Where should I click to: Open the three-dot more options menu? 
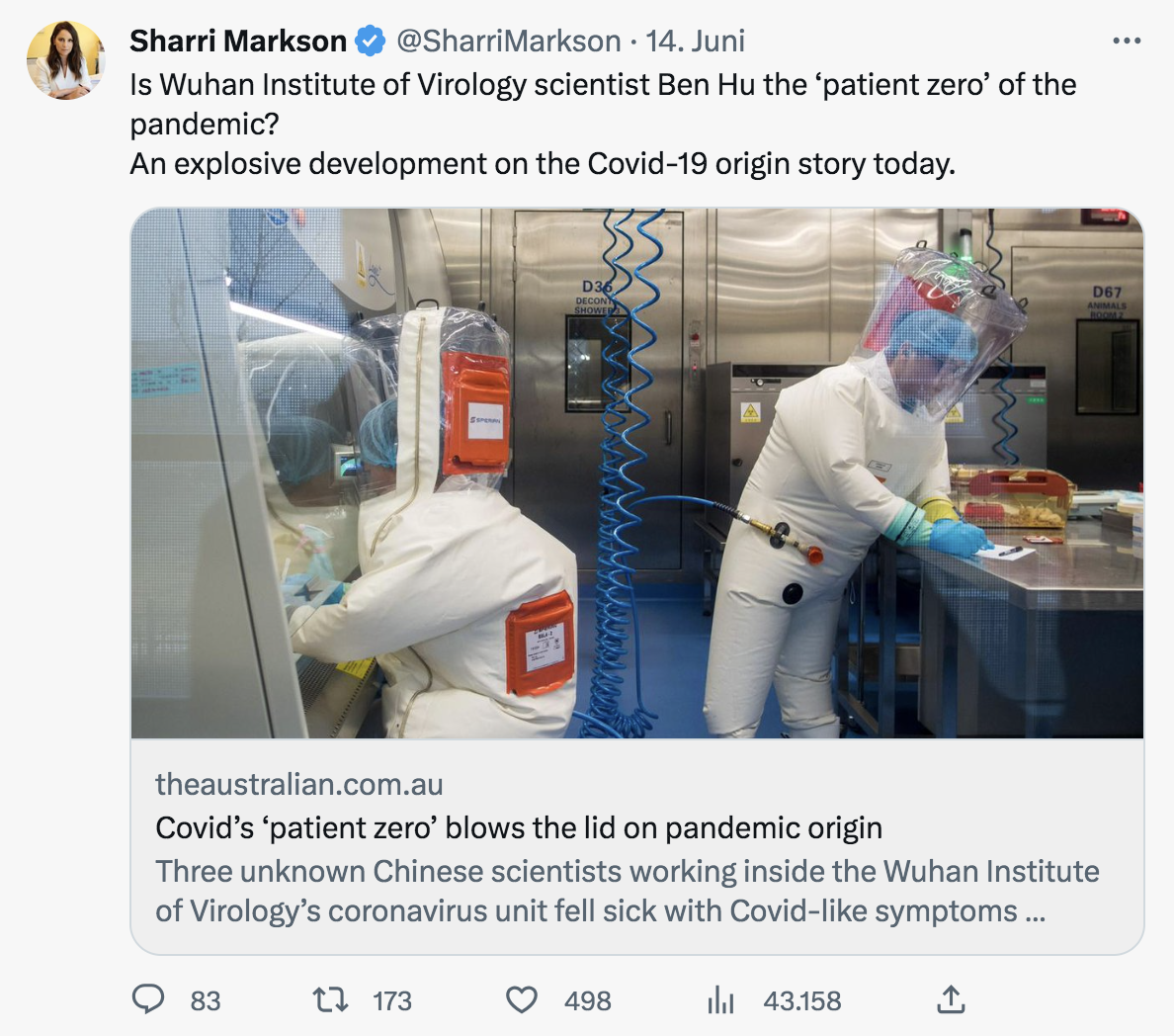click(x=1127, y=41)
